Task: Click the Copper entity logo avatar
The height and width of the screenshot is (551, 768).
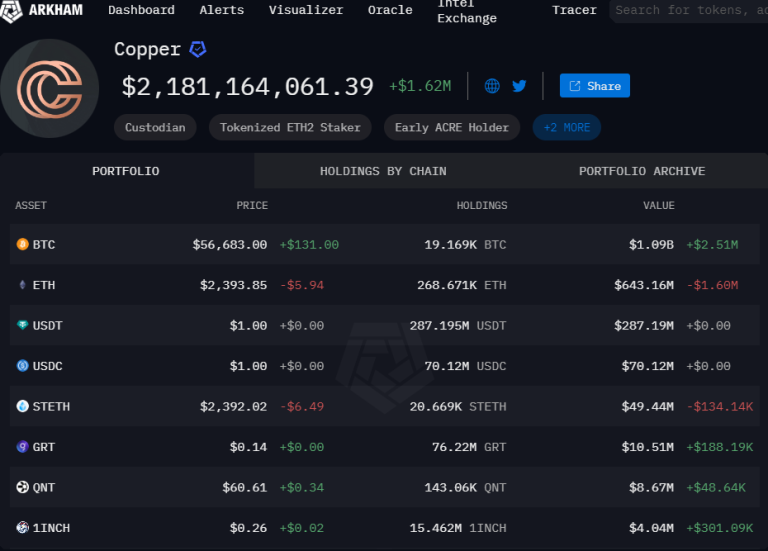Action: 49,89
